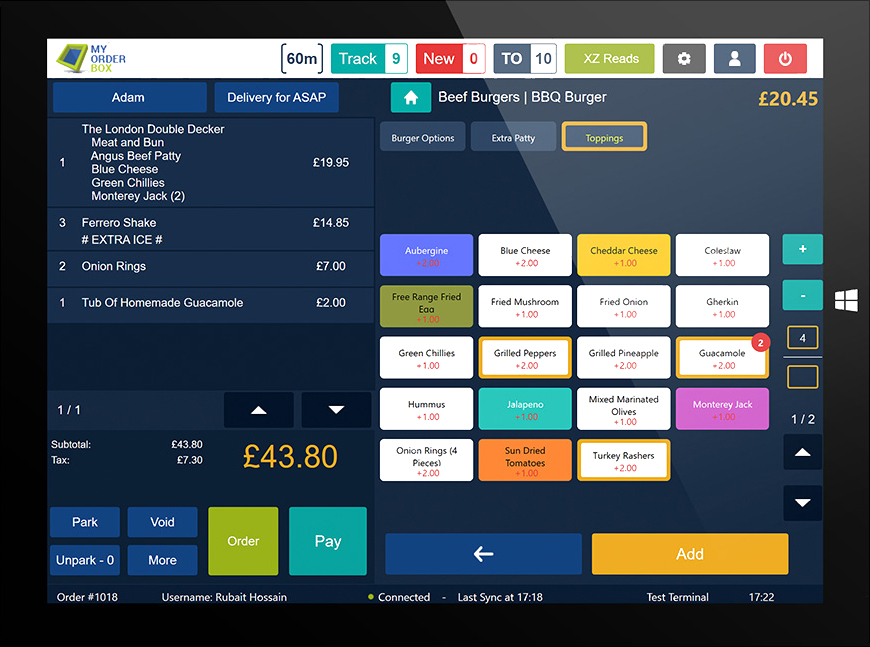Image resolution: width=870 pixels, height=647 pixels.
Task: Toggle the Blue Cheese topping
Action: point(525,255)
